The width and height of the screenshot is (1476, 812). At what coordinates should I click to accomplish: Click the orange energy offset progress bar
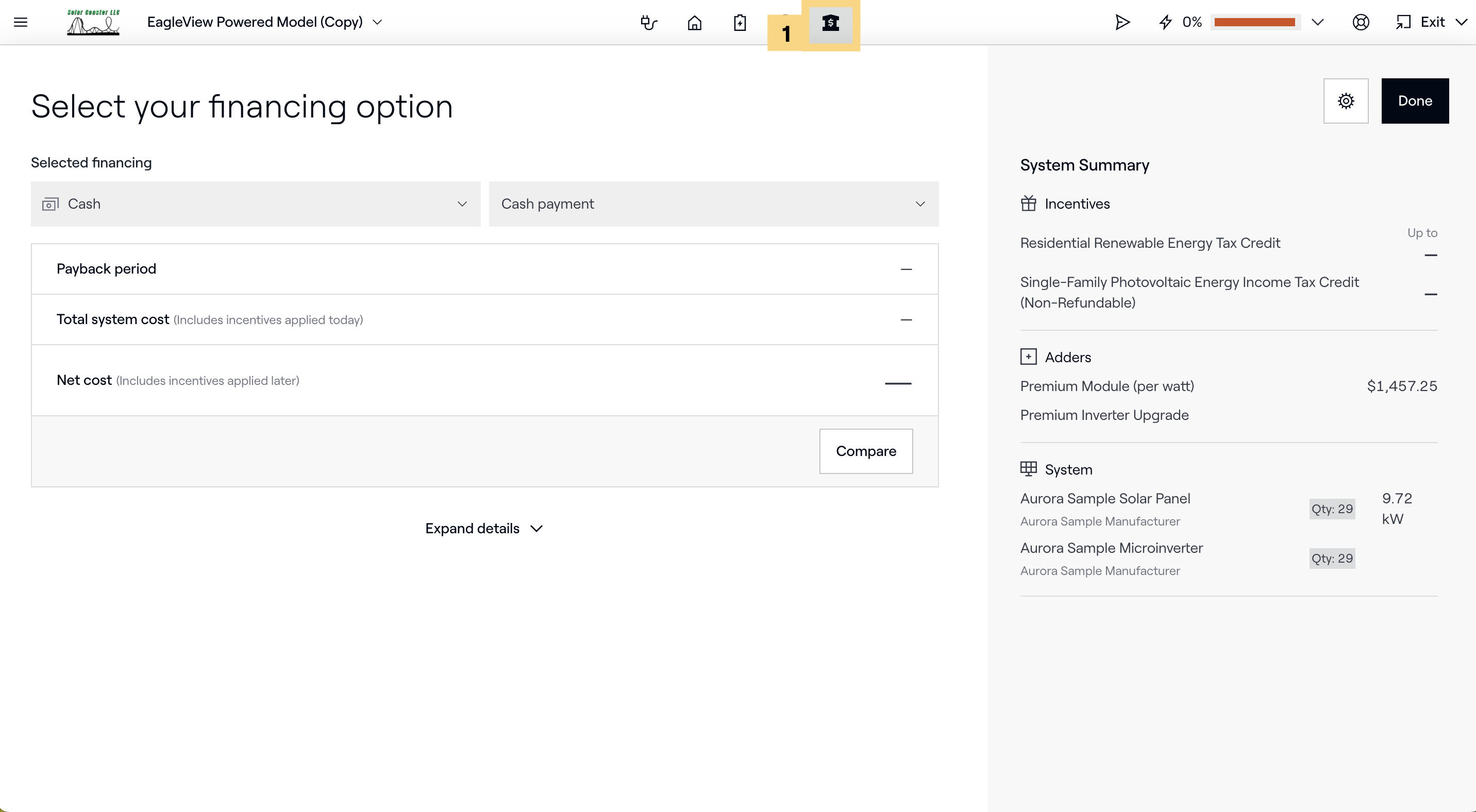[x=1254, y=22]
